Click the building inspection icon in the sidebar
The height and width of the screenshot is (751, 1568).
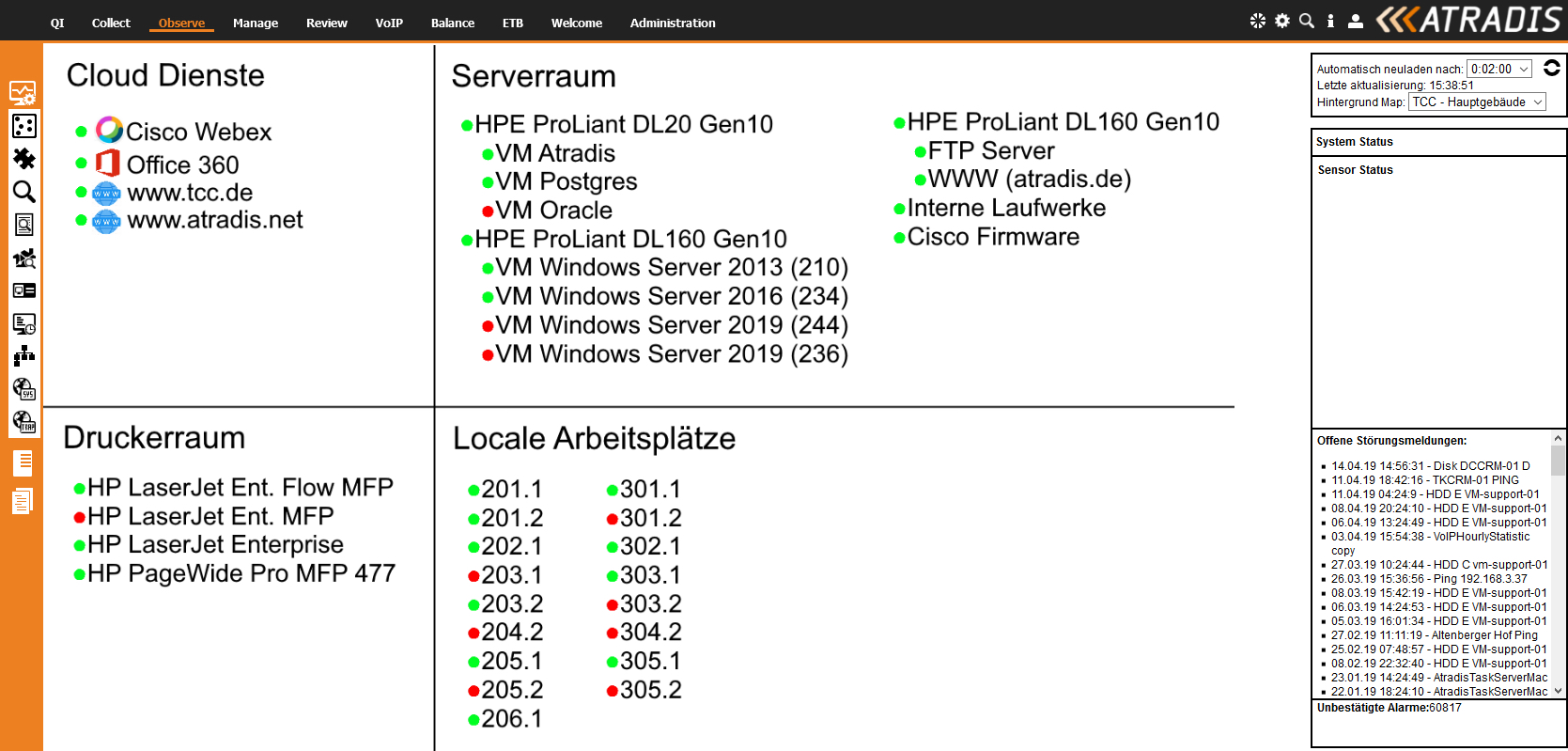23,258
